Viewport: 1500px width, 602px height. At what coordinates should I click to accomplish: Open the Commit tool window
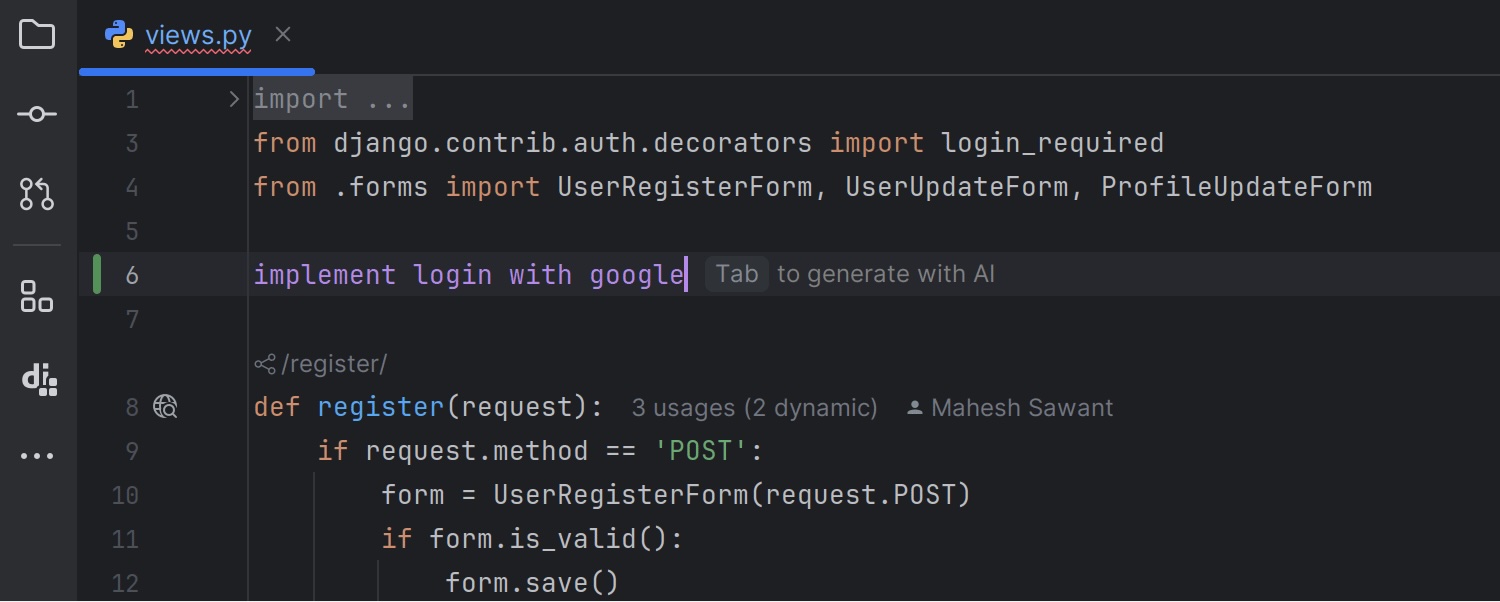click(x=36, y=113)
